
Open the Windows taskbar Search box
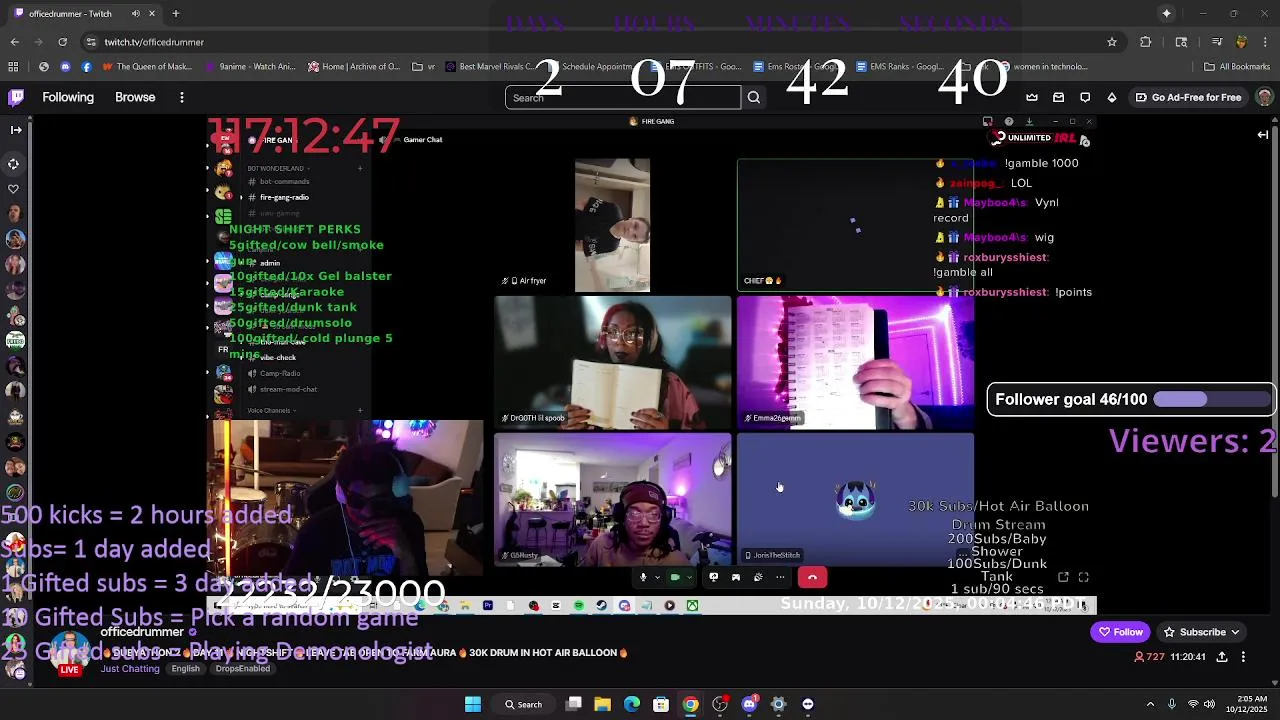[x=523, y=704]
